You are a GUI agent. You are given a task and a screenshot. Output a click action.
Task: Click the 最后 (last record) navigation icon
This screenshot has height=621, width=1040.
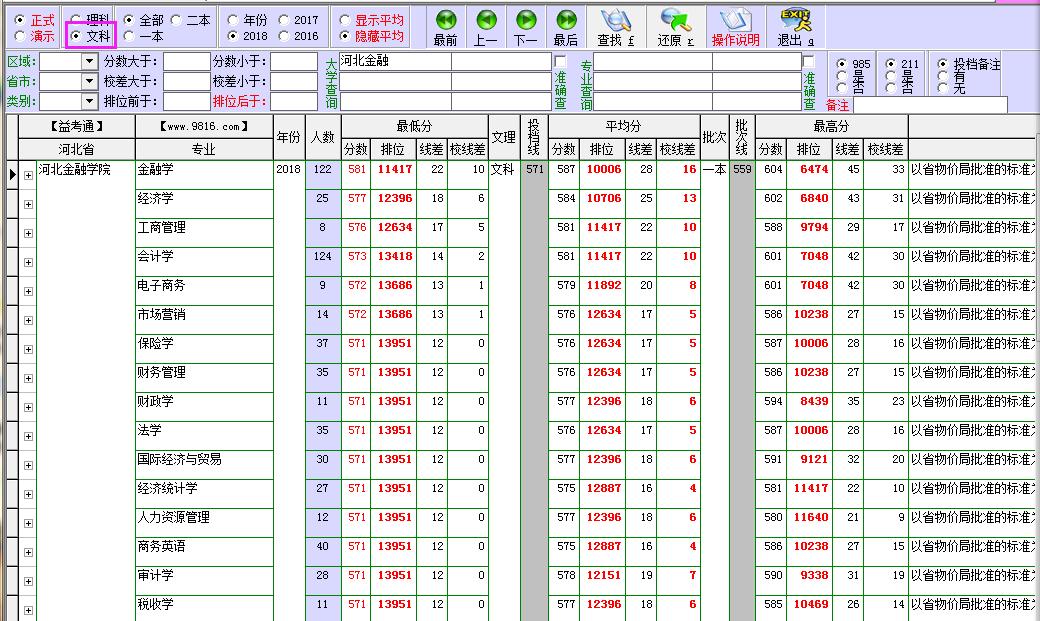[x=566, y=21]
